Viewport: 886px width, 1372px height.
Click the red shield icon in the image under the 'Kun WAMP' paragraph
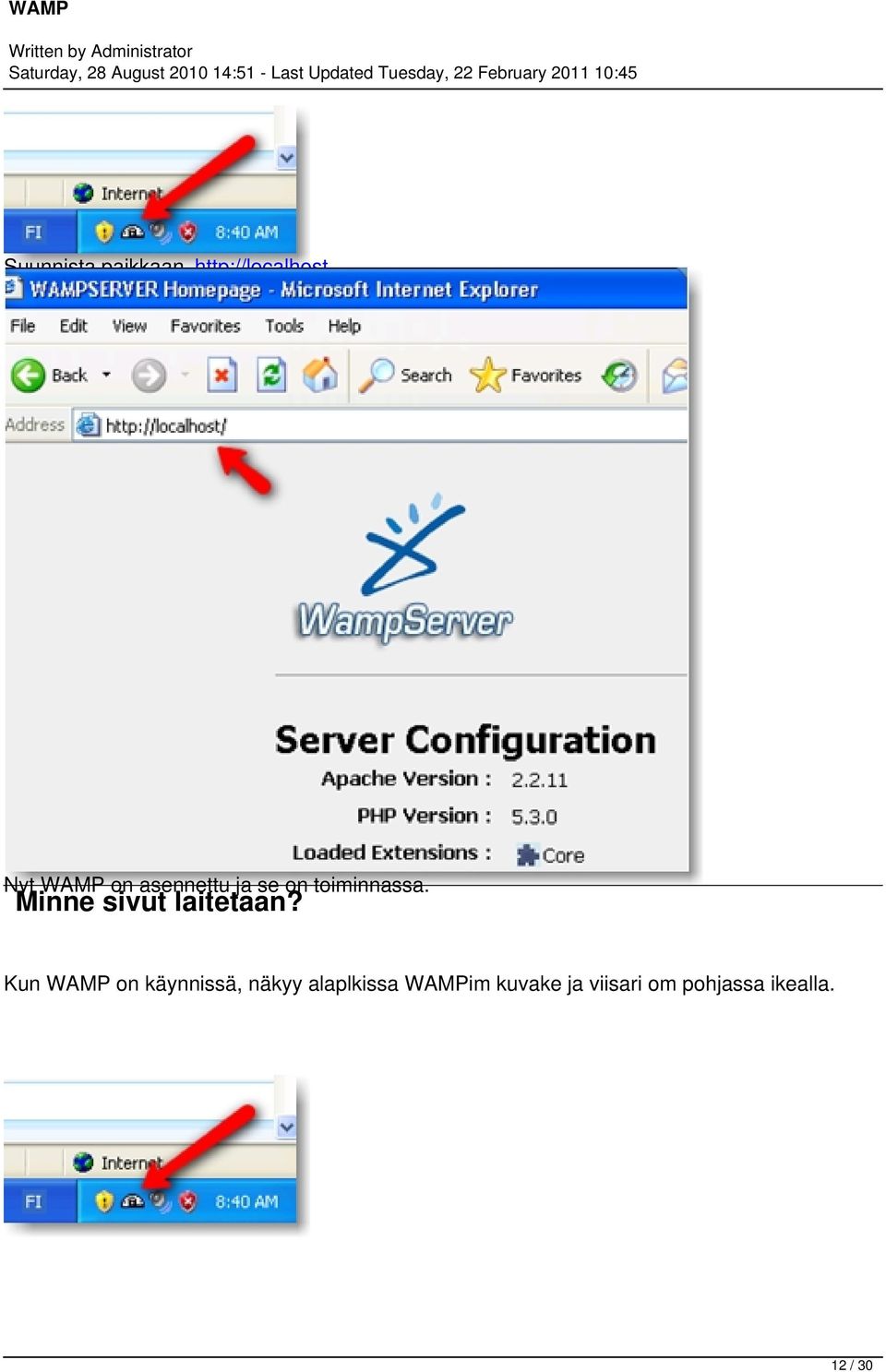coord(188,1200)
